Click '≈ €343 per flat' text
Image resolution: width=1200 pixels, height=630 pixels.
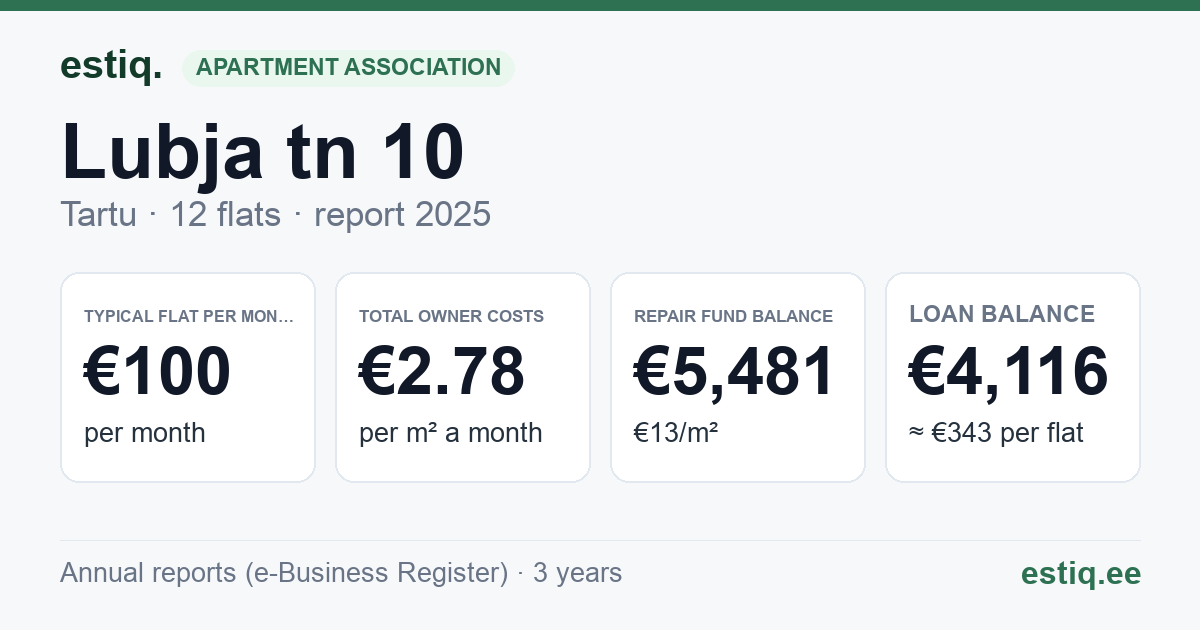coord(996,433)
